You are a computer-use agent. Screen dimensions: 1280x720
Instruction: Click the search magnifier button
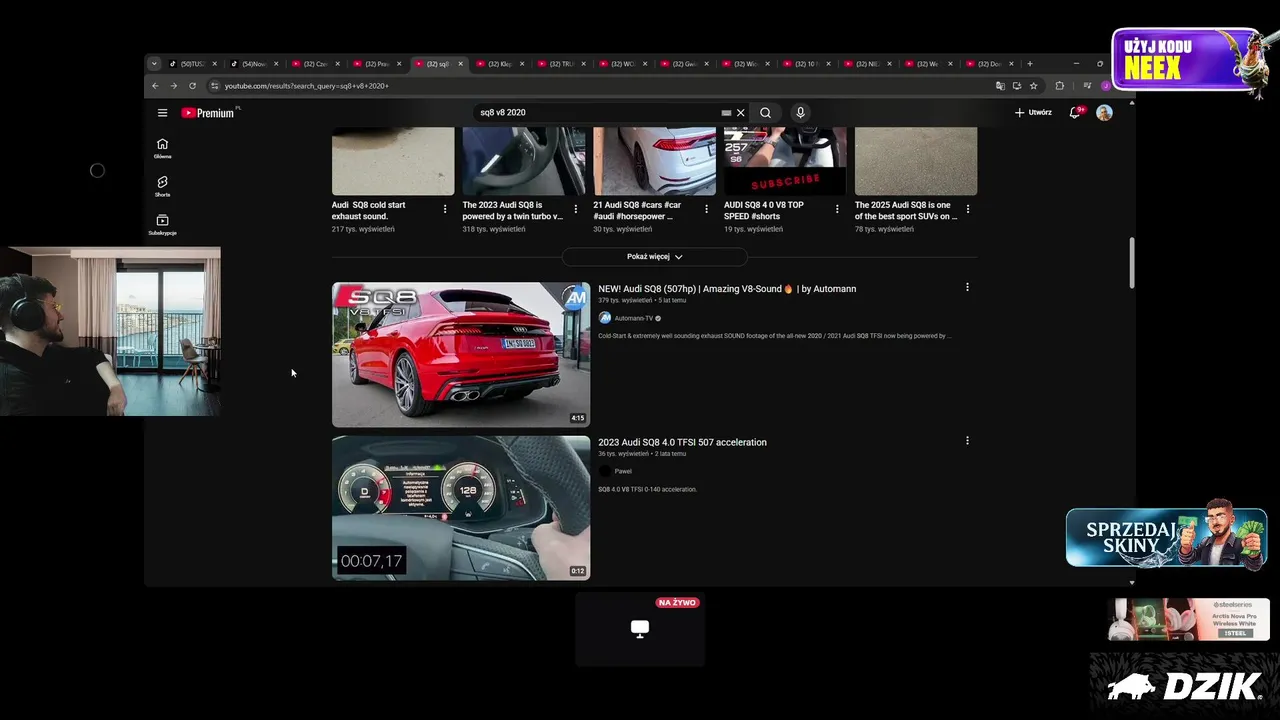click(x=765, y=113)
